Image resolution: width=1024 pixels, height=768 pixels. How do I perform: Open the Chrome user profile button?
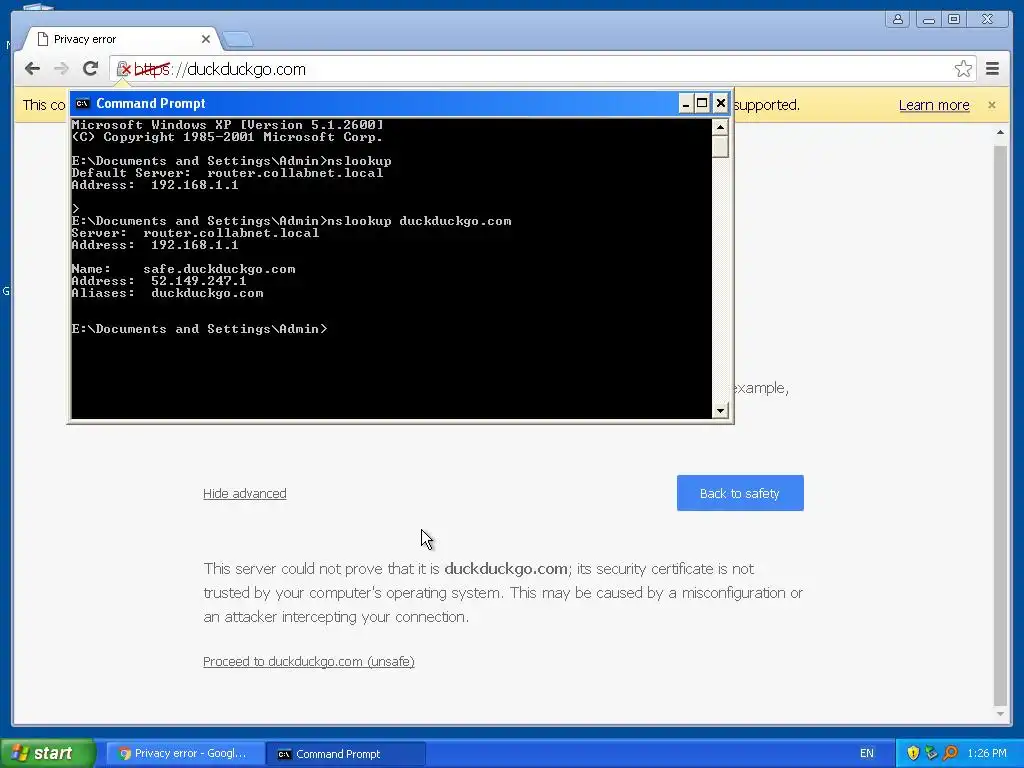coord(898,19)
